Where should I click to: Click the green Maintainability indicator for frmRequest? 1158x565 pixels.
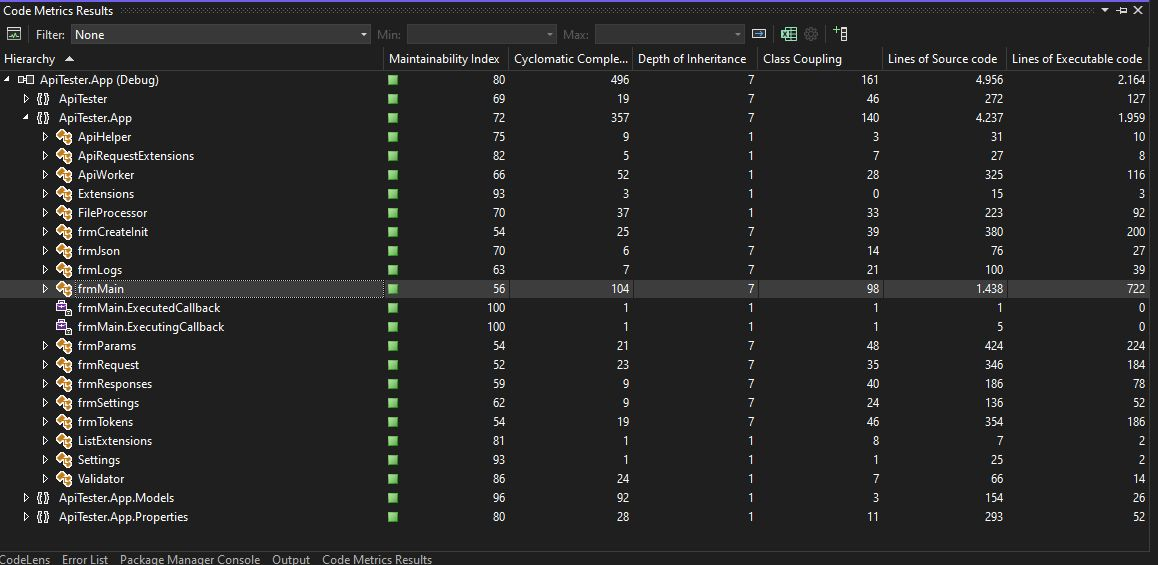point(393,365)
